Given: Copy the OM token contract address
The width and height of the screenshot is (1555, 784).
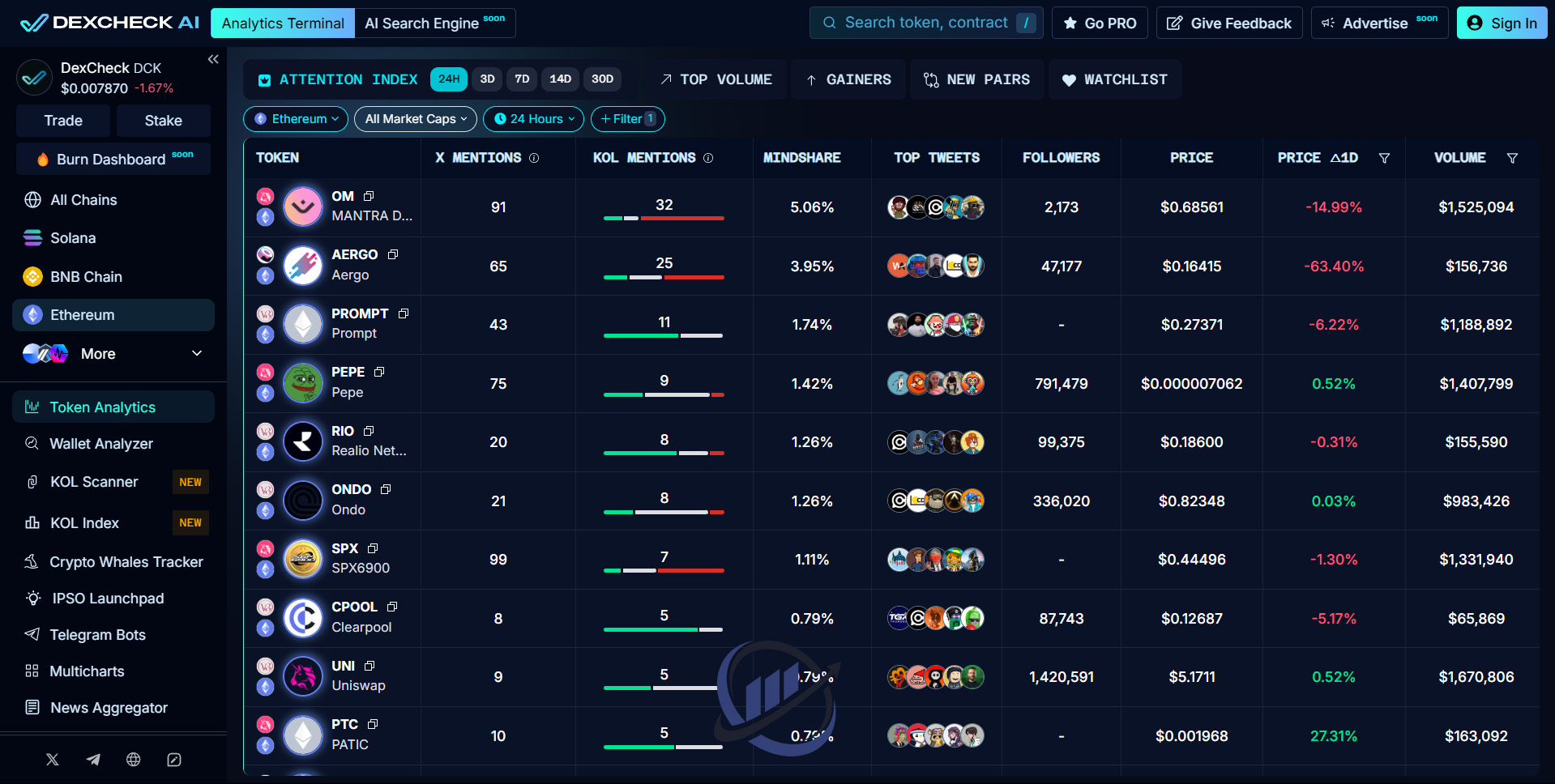Looking at the screenshot, I should (x=369, y=196).
